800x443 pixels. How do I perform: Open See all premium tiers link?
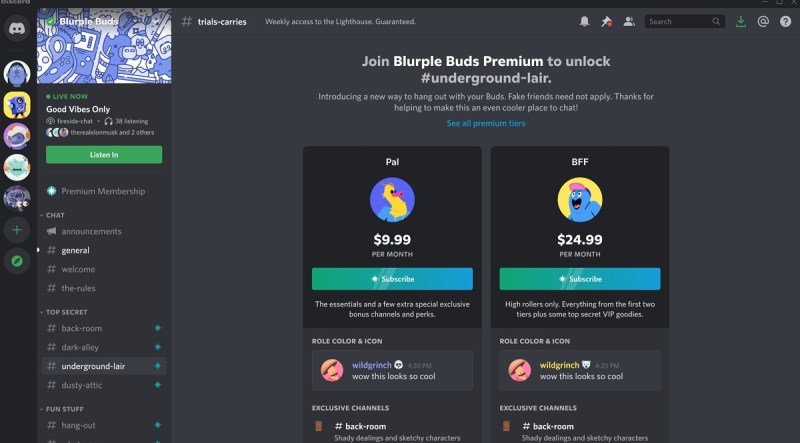click(x=486, y=124)
